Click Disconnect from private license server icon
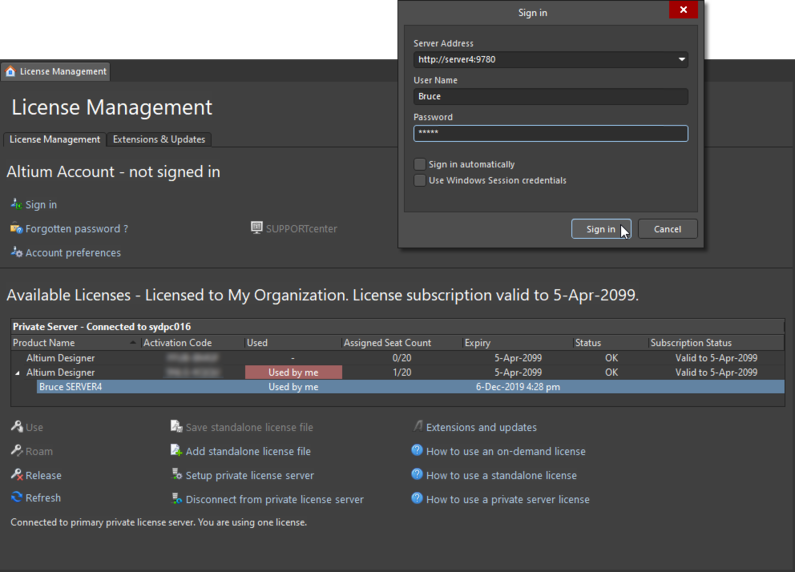This screenshot has width=795, height=572. pyautogui.click(x=176, y=499)
